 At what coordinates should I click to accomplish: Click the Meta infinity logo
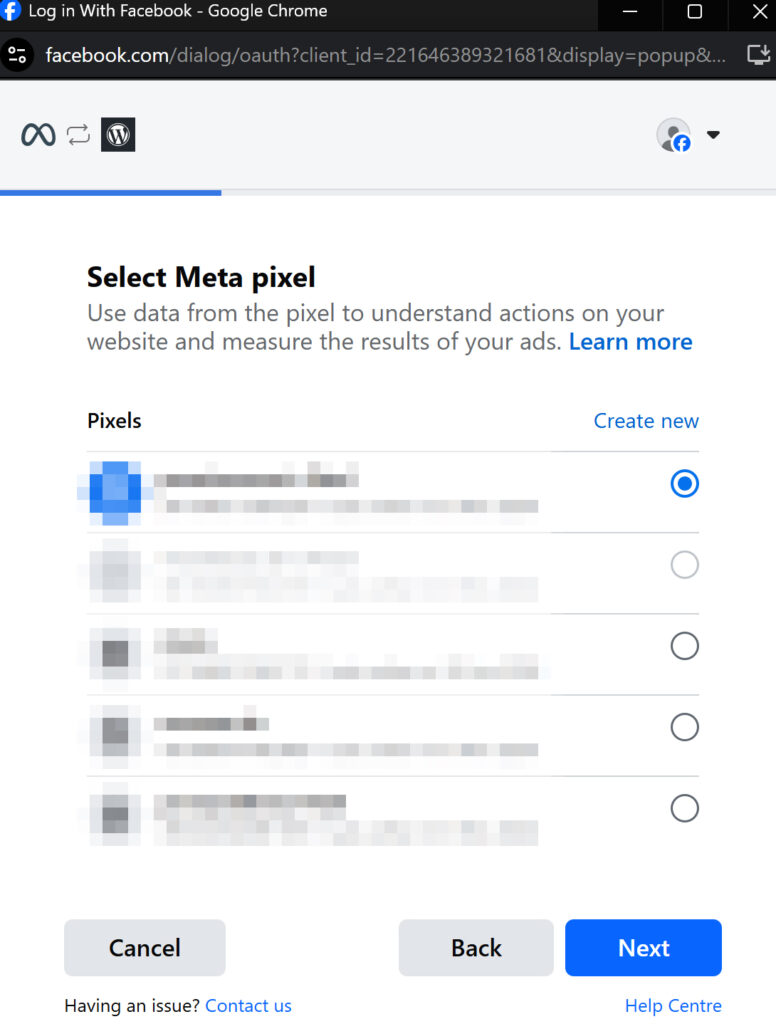(38, 133)
